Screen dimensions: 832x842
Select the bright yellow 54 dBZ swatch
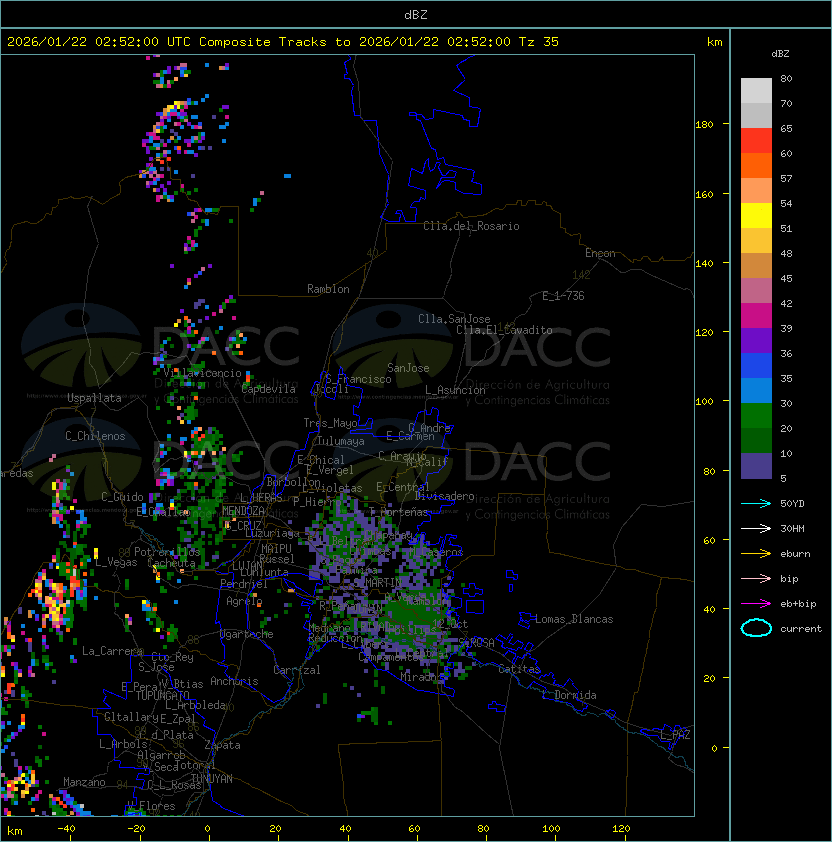coord(756,215)
